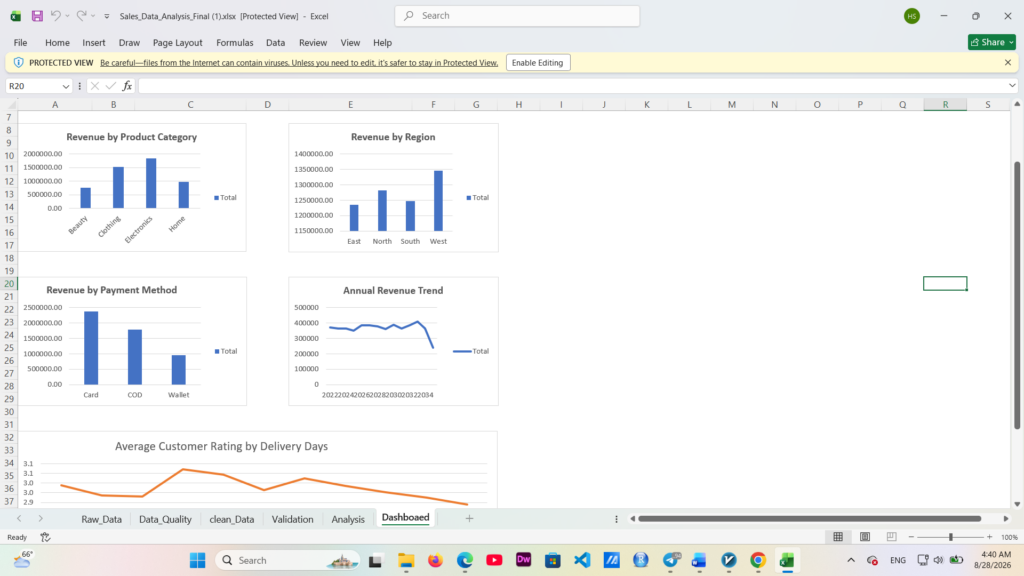Click the Redo arrow icon

(82, 16)
